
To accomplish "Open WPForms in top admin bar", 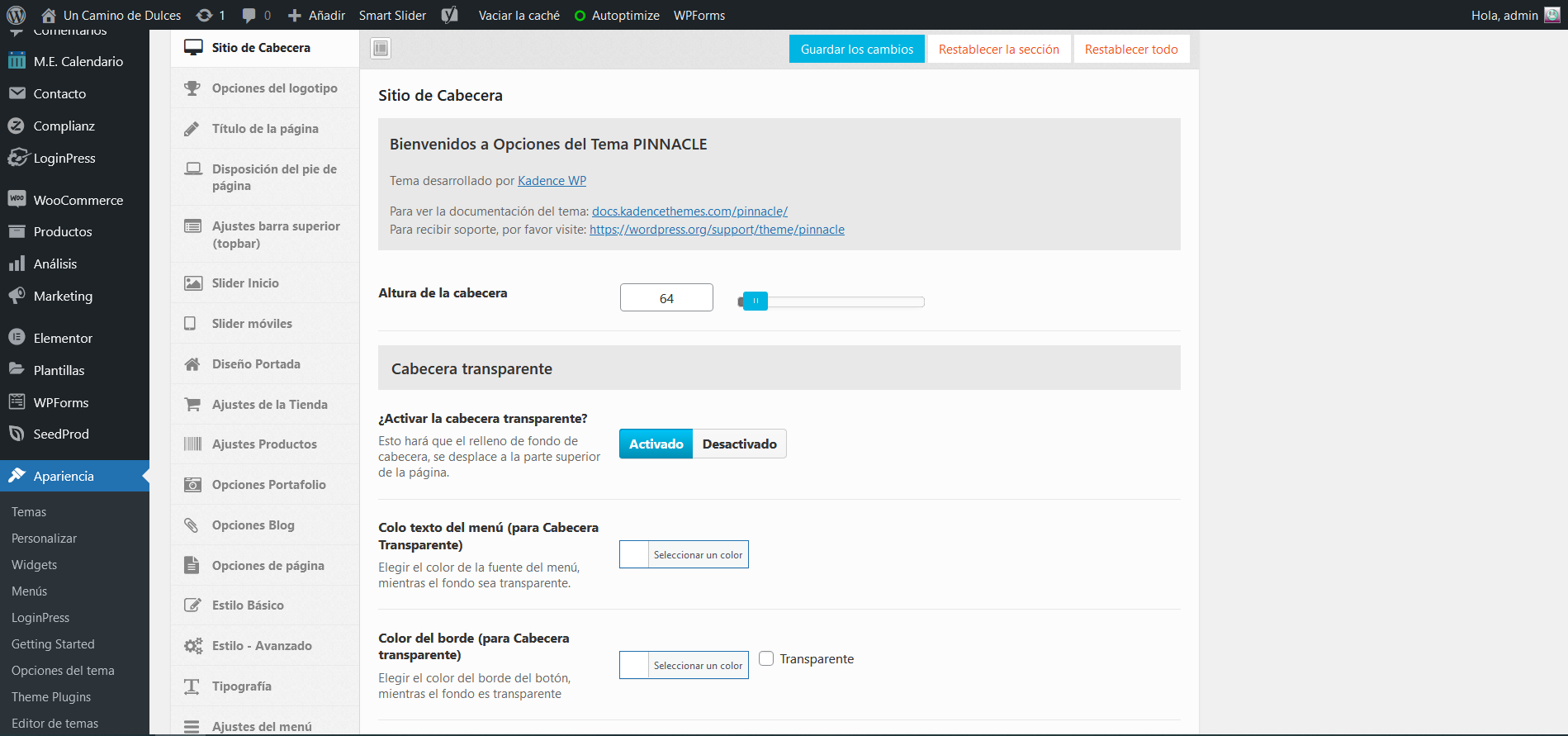I will point(699,15).
